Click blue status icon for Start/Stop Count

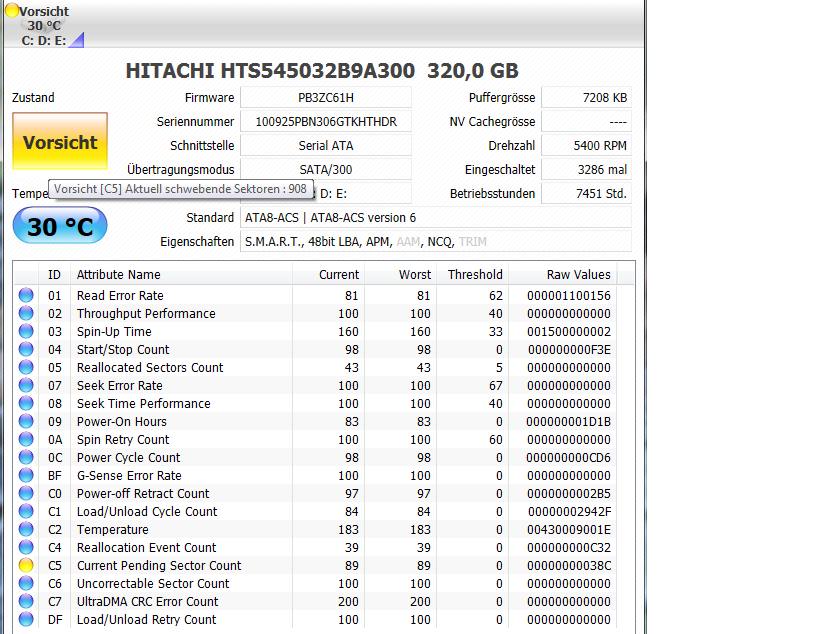(26, 349)
